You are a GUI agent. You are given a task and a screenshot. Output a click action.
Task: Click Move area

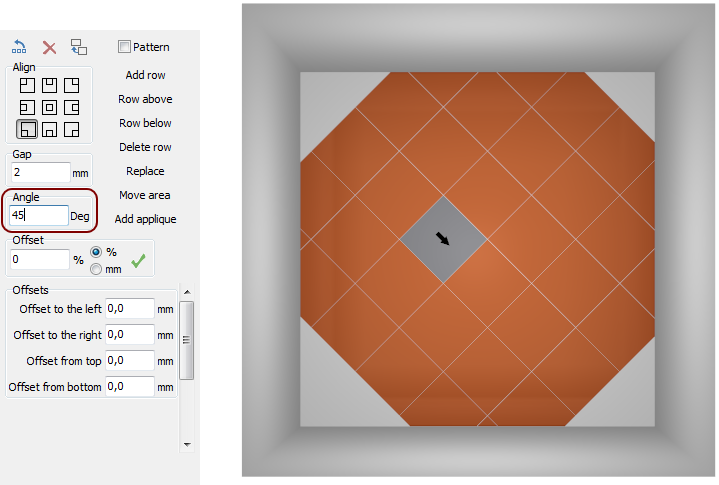tap(145, 195)
